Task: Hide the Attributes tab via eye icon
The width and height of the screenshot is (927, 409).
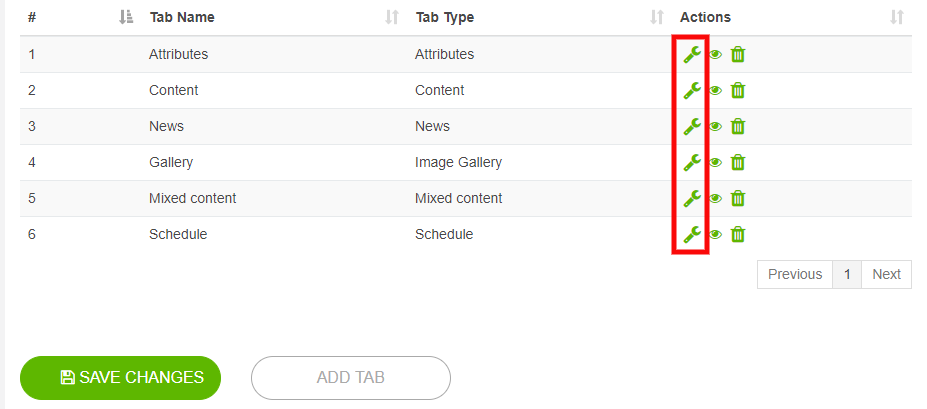Action: (x=715, y=55)
